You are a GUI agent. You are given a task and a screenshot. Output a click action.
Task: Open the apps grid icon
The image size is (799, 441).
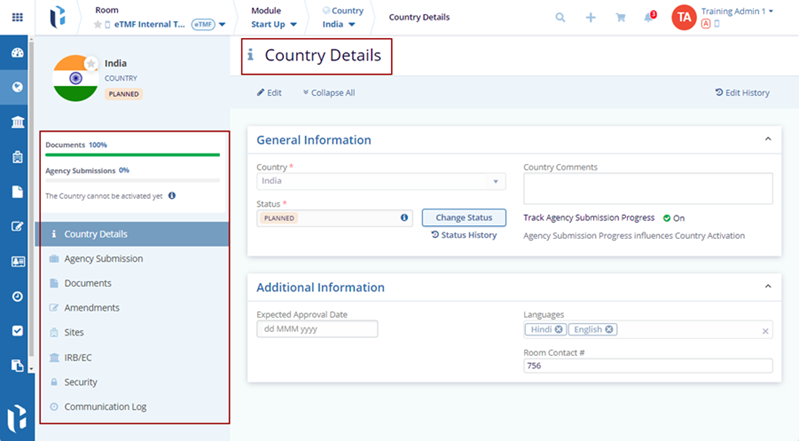[x=17, y=17]
